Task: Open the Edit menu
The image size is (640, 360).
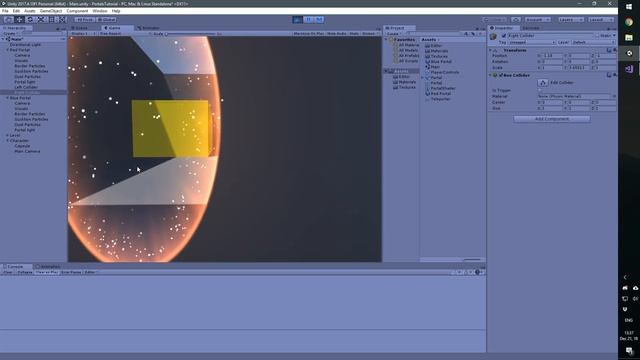Action: tap(16, 11)
